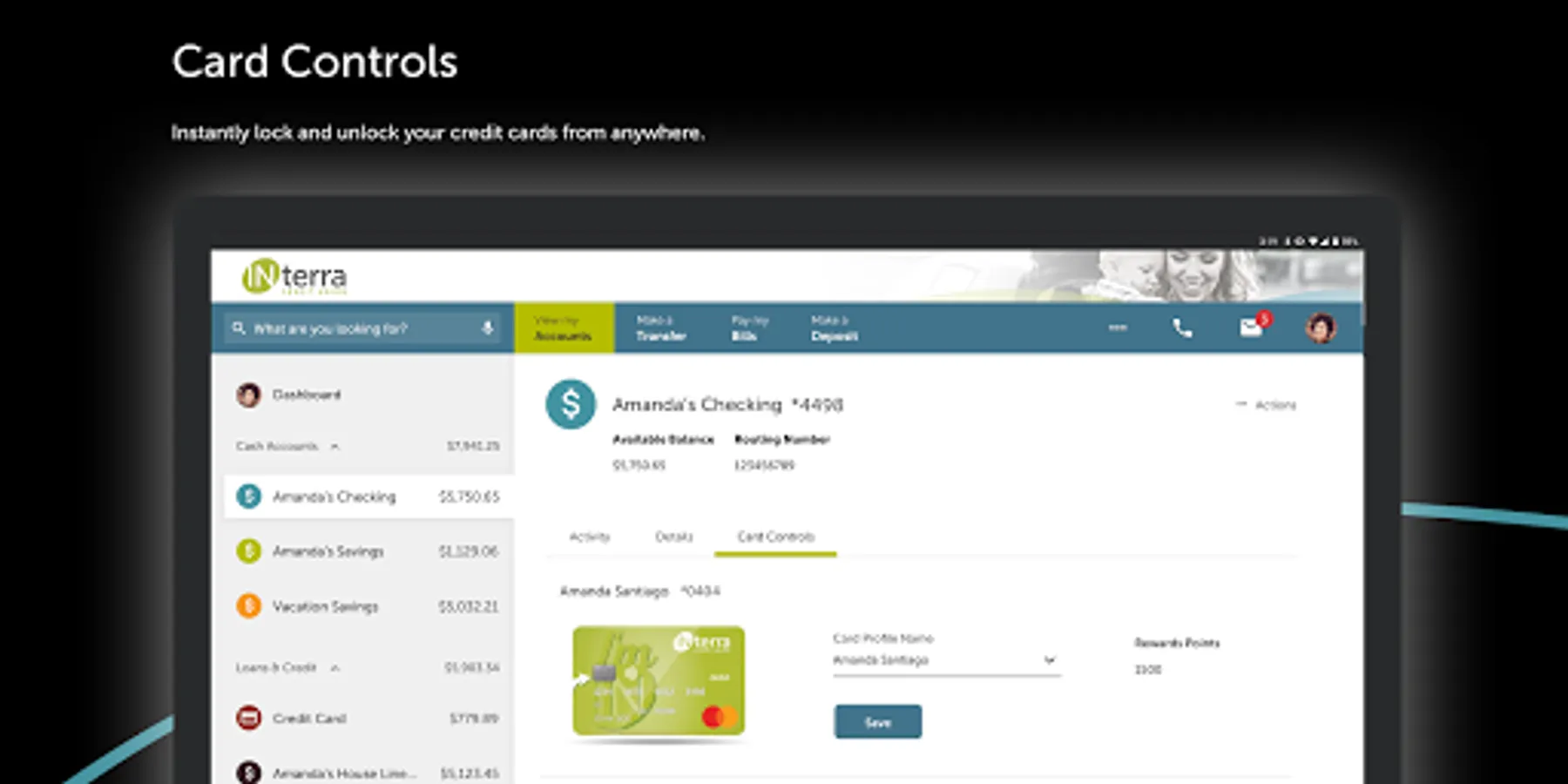The image size is (1568, 784).
Task: Select Amanda's Checking in the sidebar list
Action: pos(368,497)
